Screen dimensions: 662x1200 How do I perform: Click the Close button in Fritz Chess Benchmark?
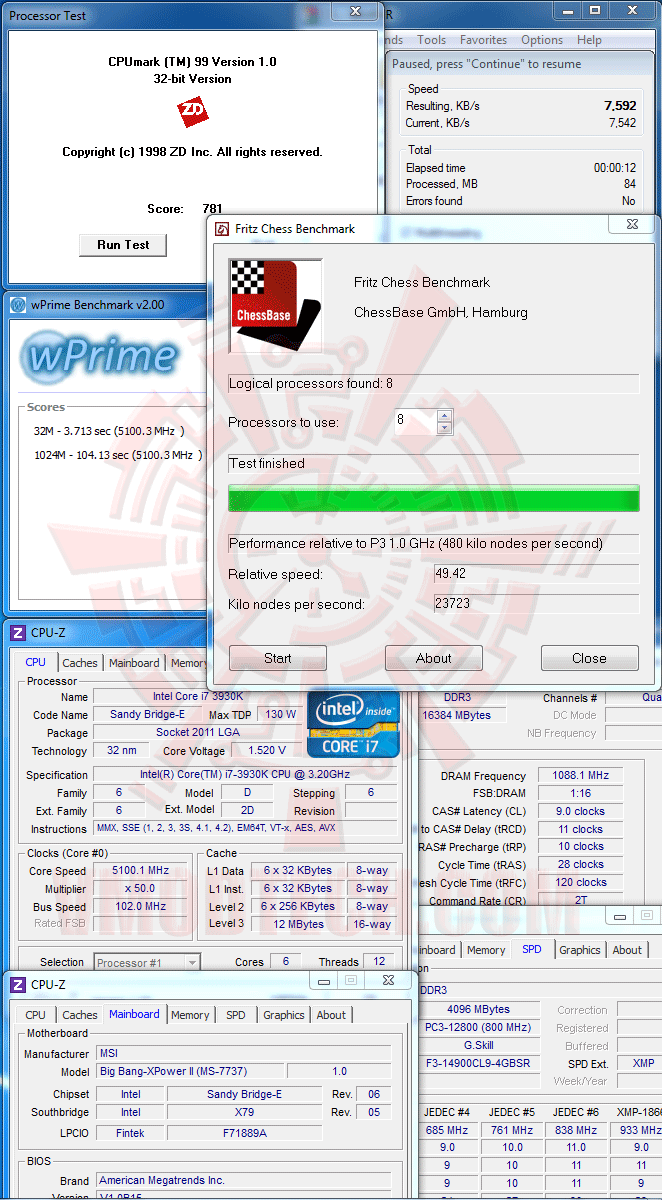tap(589, 658)
